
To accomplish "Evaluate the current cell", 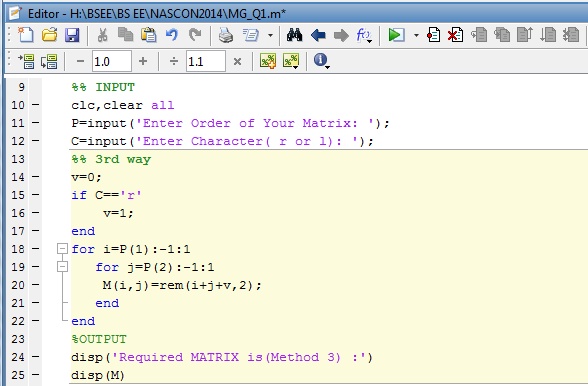I will tap(26, 61).
